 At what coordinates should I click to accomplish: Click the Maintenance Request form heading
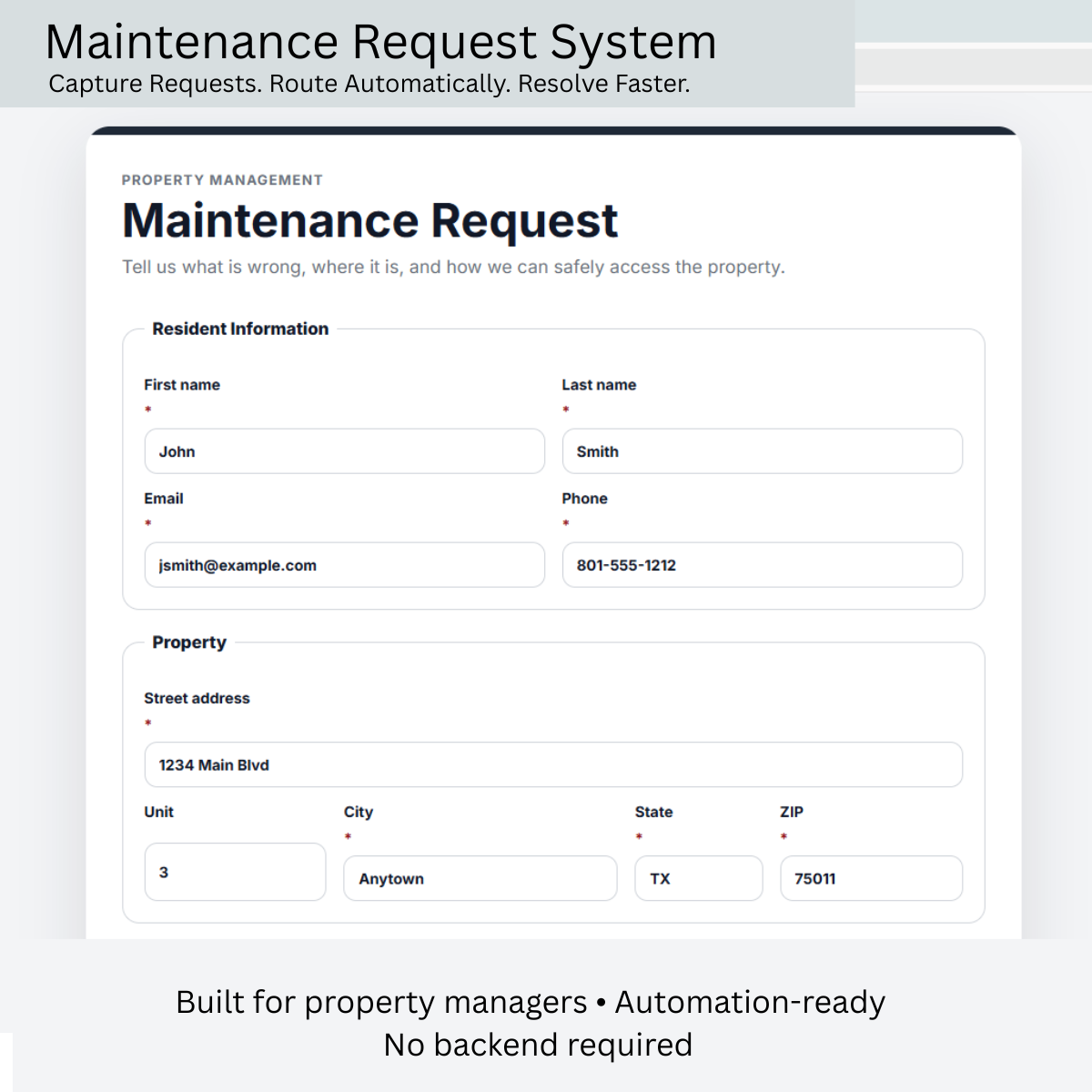click(369, 221)
